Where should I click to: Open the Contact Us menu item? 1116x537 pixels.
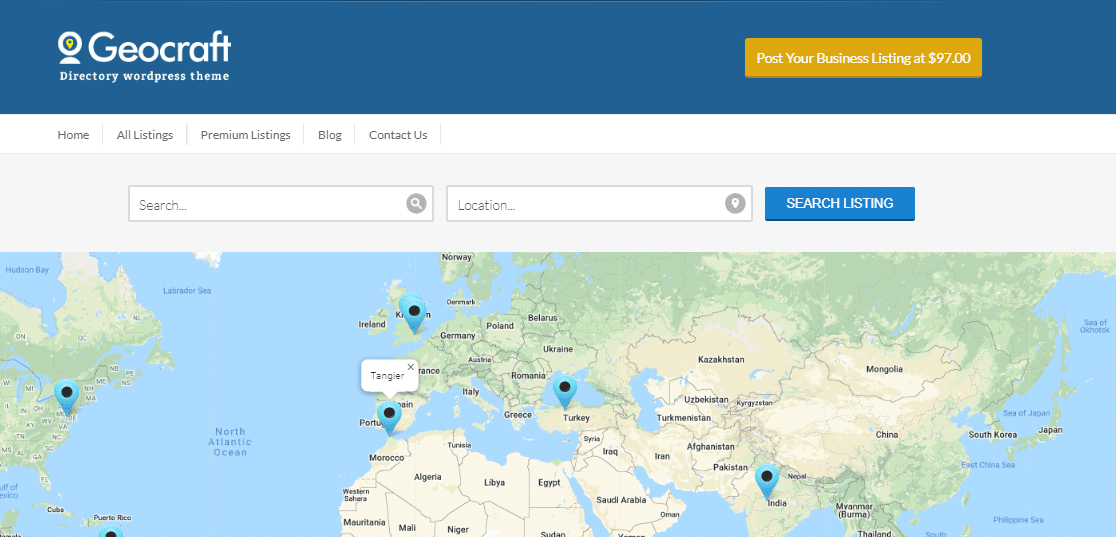click(398, 135)
